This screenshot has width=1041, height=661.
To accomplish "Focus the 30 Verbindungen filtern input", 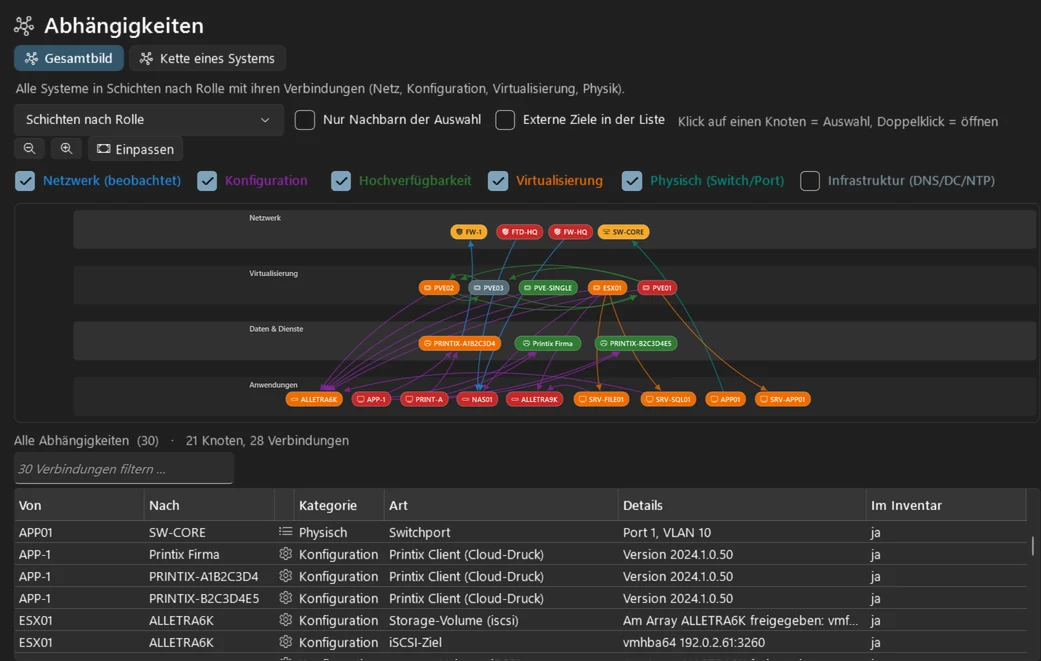I will tap(124, 469).
